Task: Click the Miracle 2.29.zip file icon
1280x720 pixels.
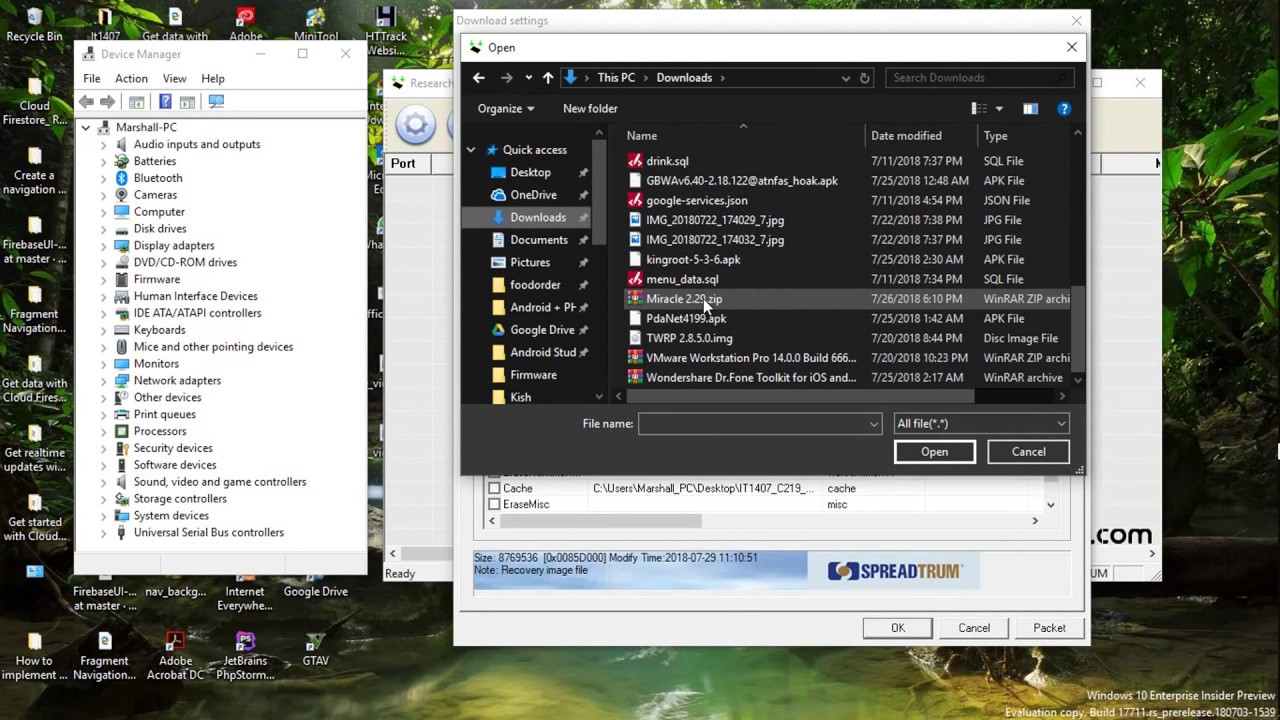Action: coord(634,299)
